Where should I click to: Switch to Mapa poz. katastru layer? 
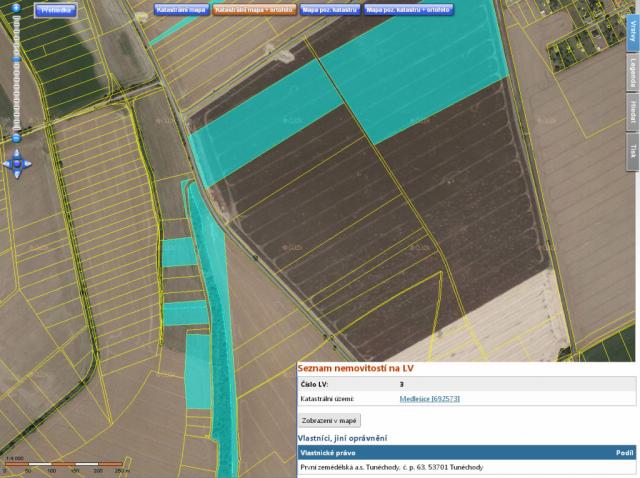[329, 10]
